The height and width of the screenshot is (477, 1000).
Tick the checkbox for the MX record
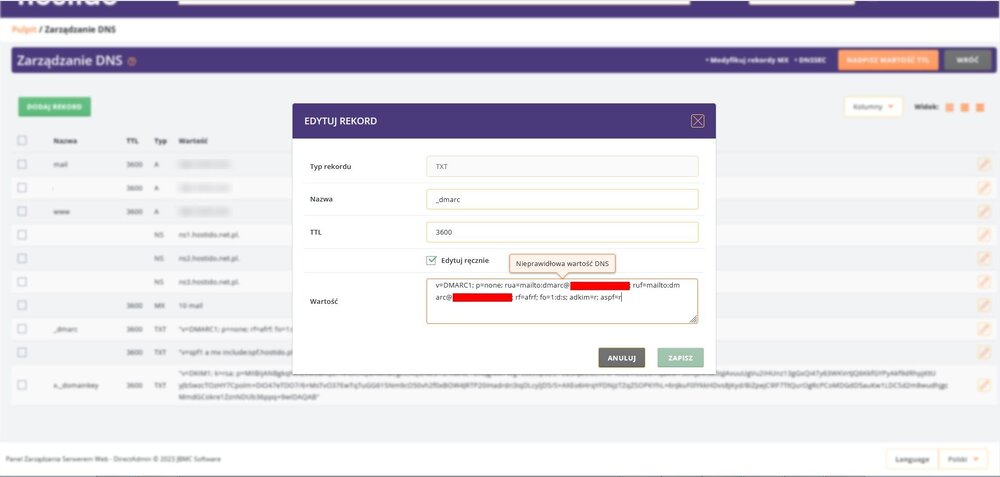(22, 305)
